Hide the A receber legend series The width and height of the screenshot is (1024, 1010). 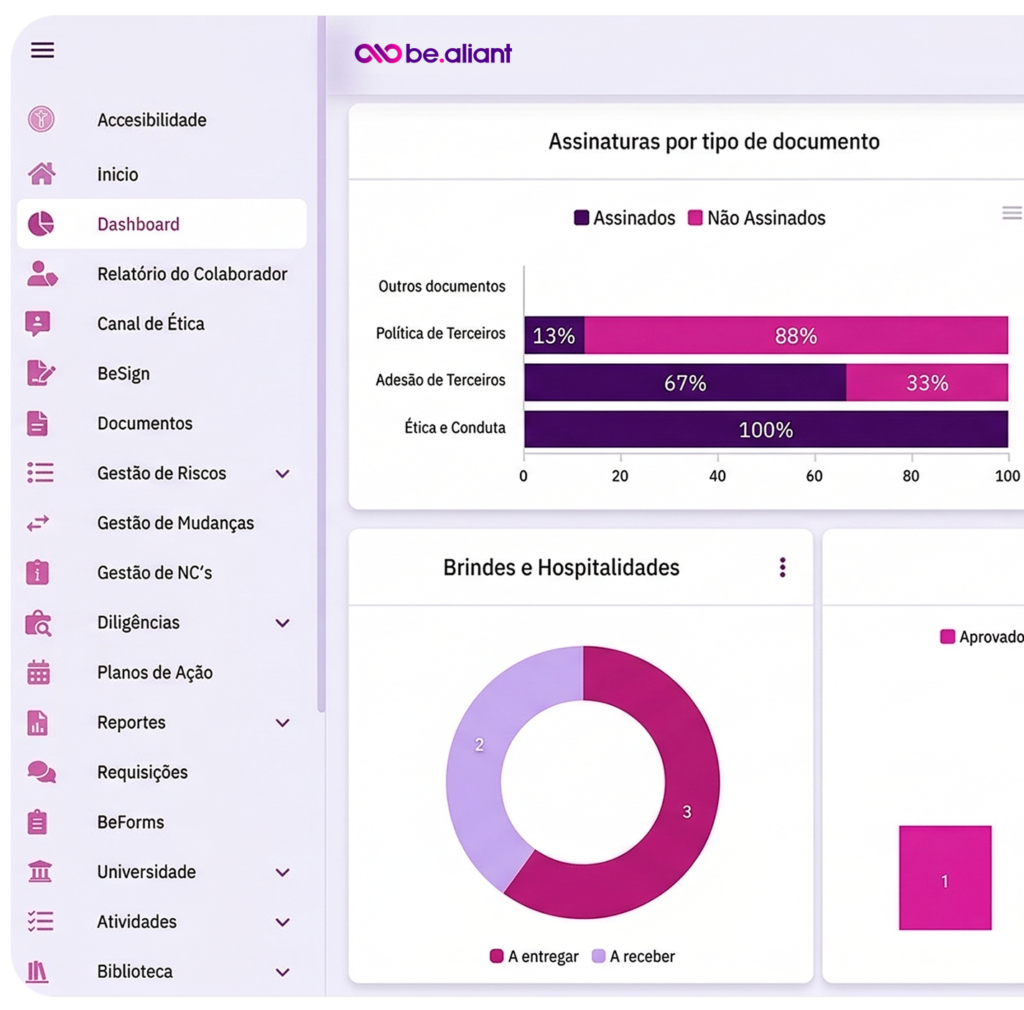tap(633, 957)
